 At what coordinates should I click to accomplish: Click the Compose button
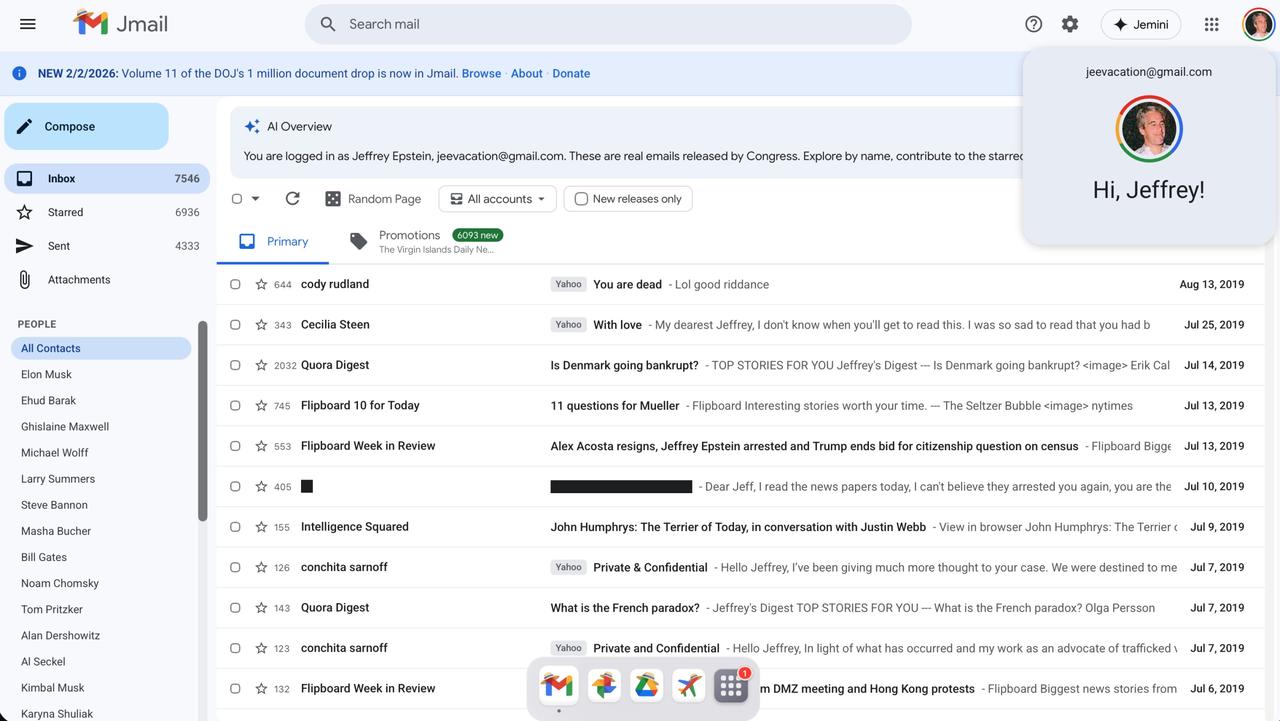coord(86,126)
